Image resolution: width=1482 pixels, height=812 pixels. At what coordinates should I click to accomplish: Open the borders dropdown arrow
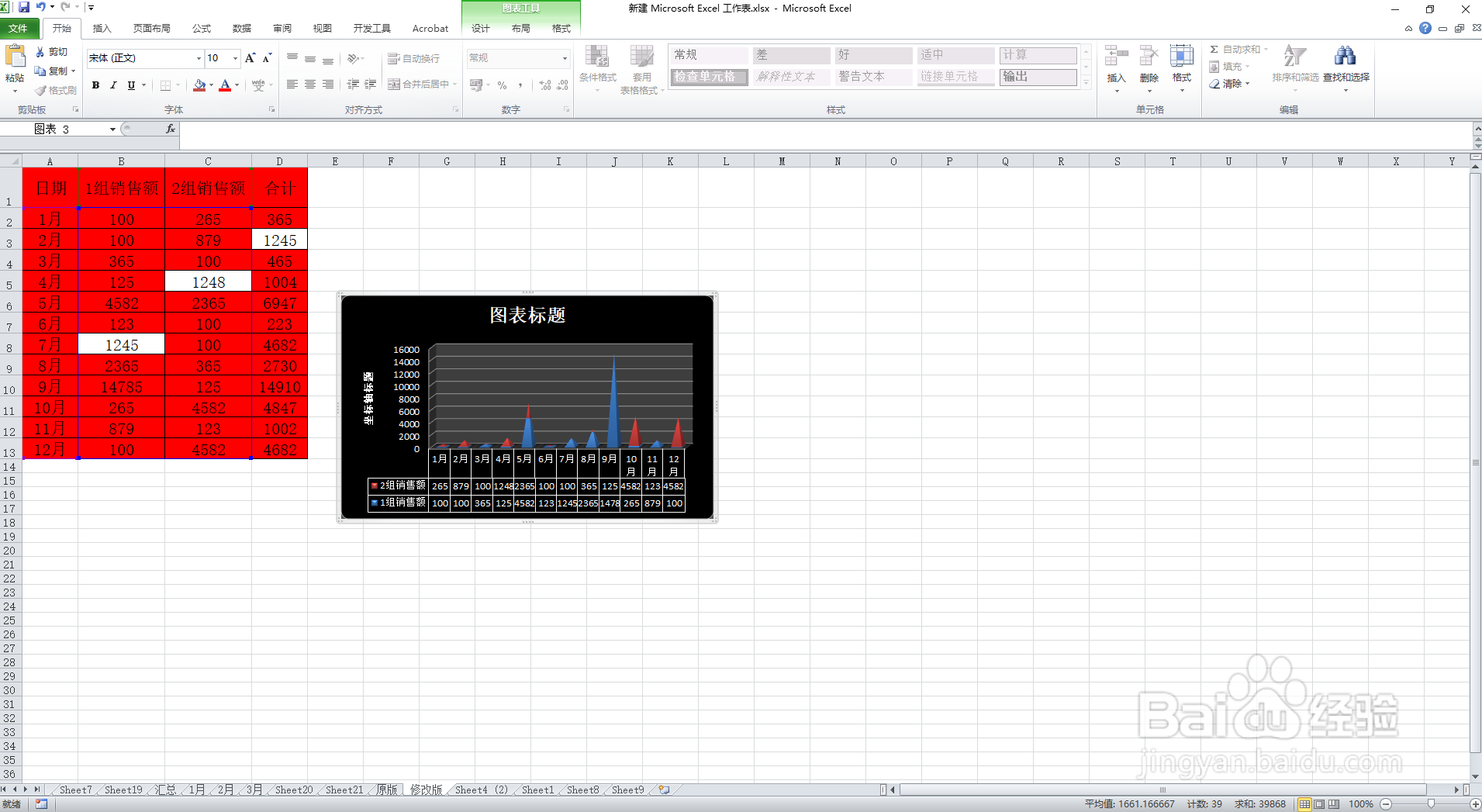point(178,85)
